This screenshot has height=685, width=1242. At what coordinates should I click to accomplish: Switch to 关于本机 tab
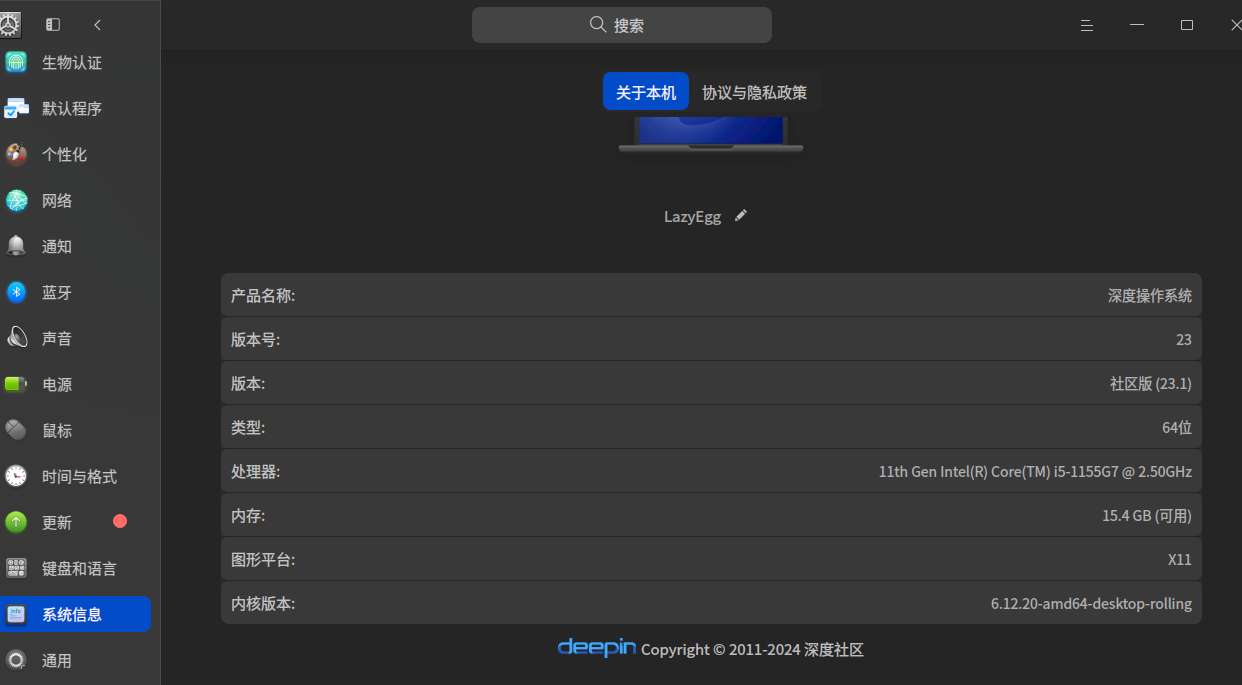point(646,92)
